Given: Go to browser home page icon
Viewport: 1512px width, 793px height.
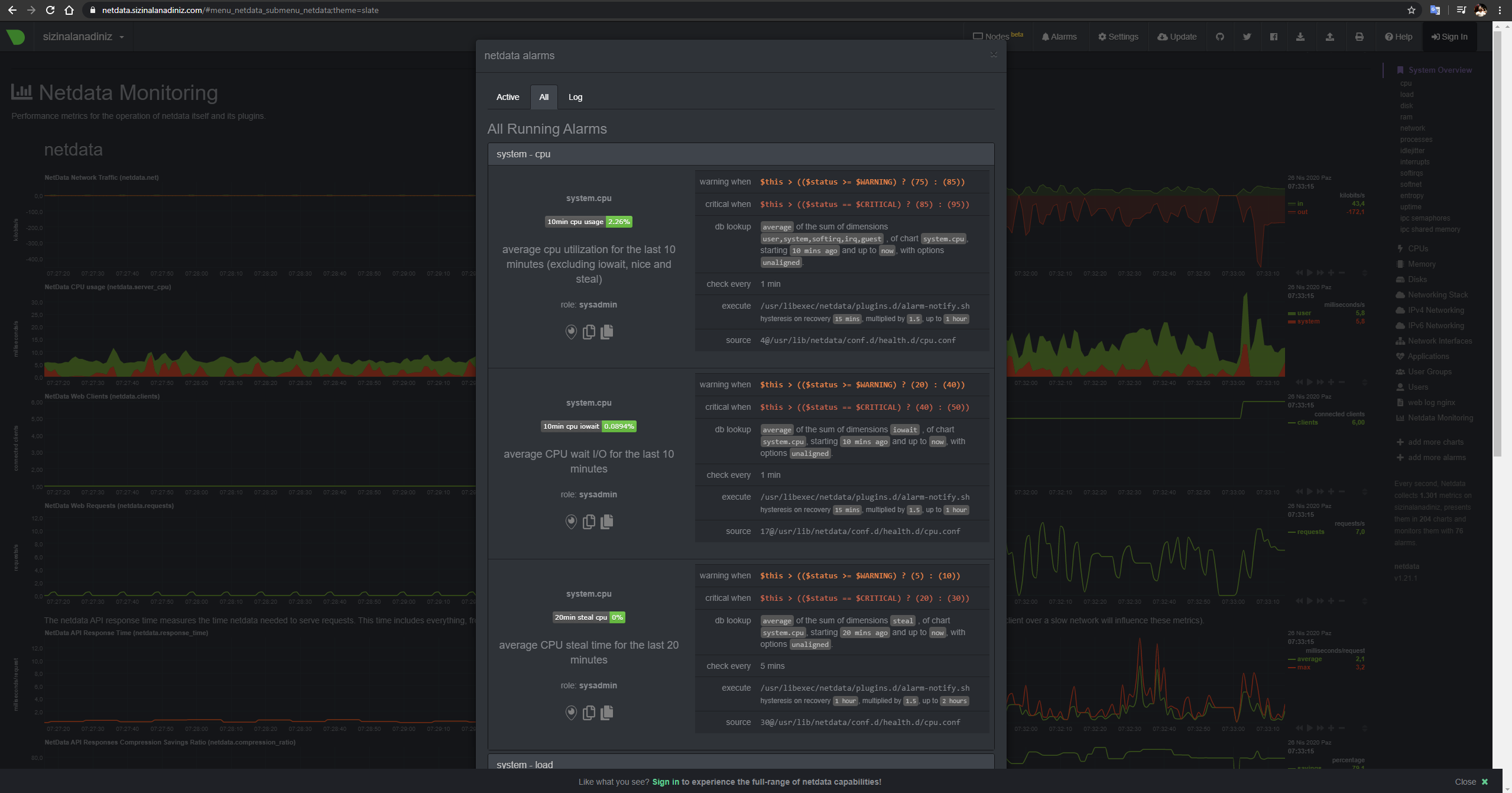Looking at the screenshot, I should click(69, 10).
